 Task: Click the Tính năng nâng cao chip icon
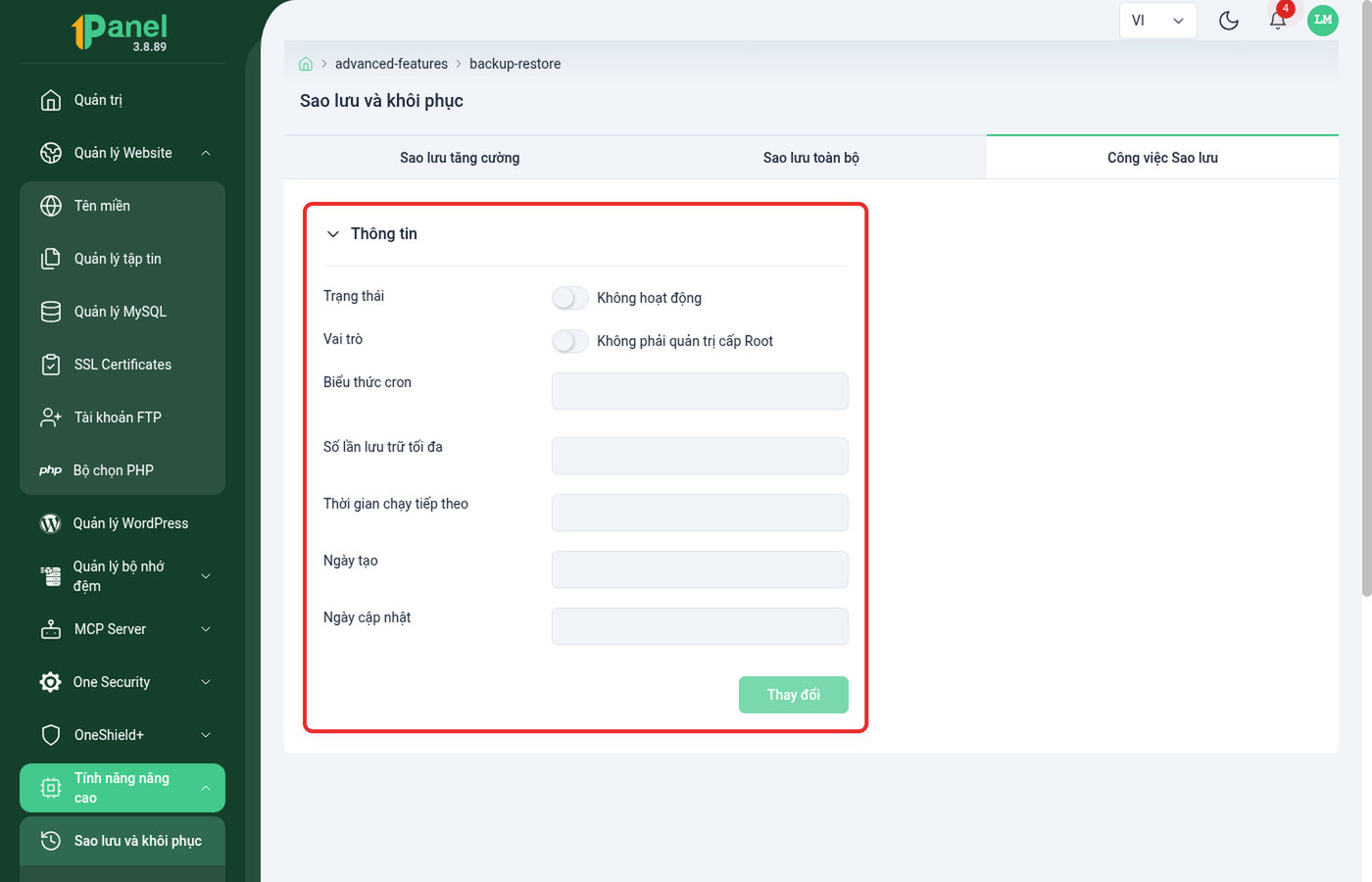coord(51,788)
